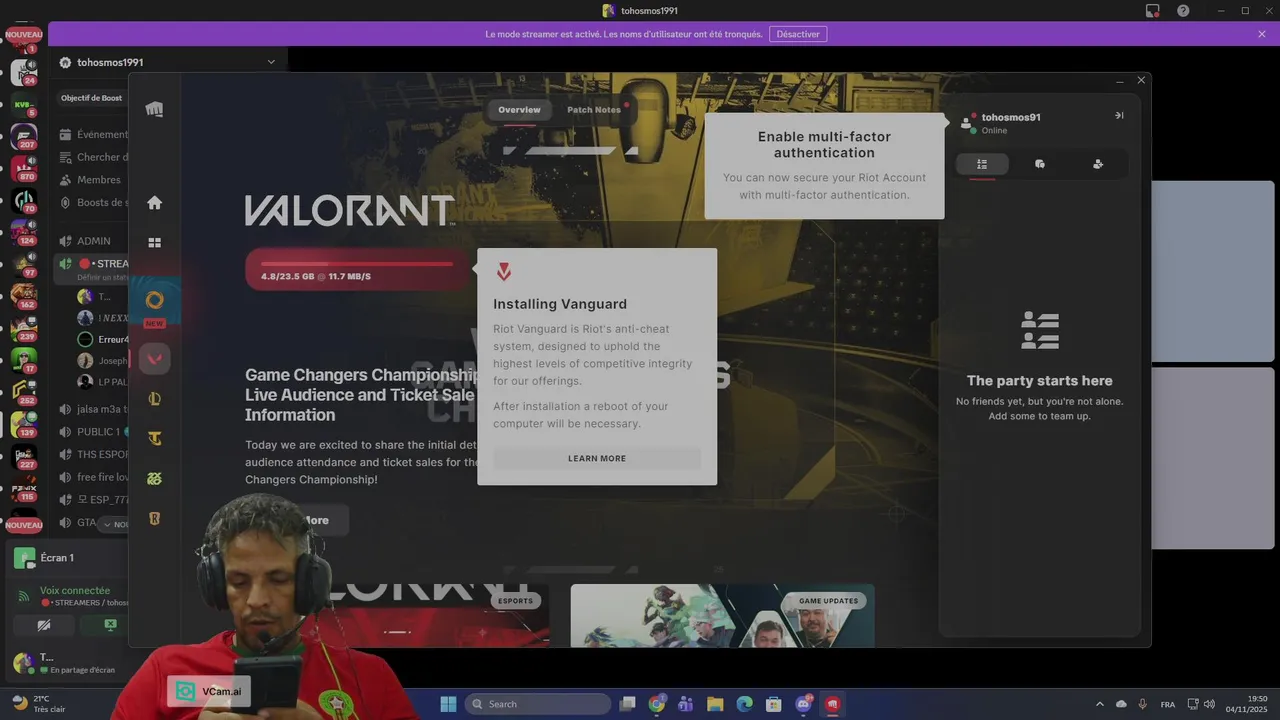Screen dimensions: 1280x720
Task: Show hidden system tray icons
Action: coord(1100,704)
